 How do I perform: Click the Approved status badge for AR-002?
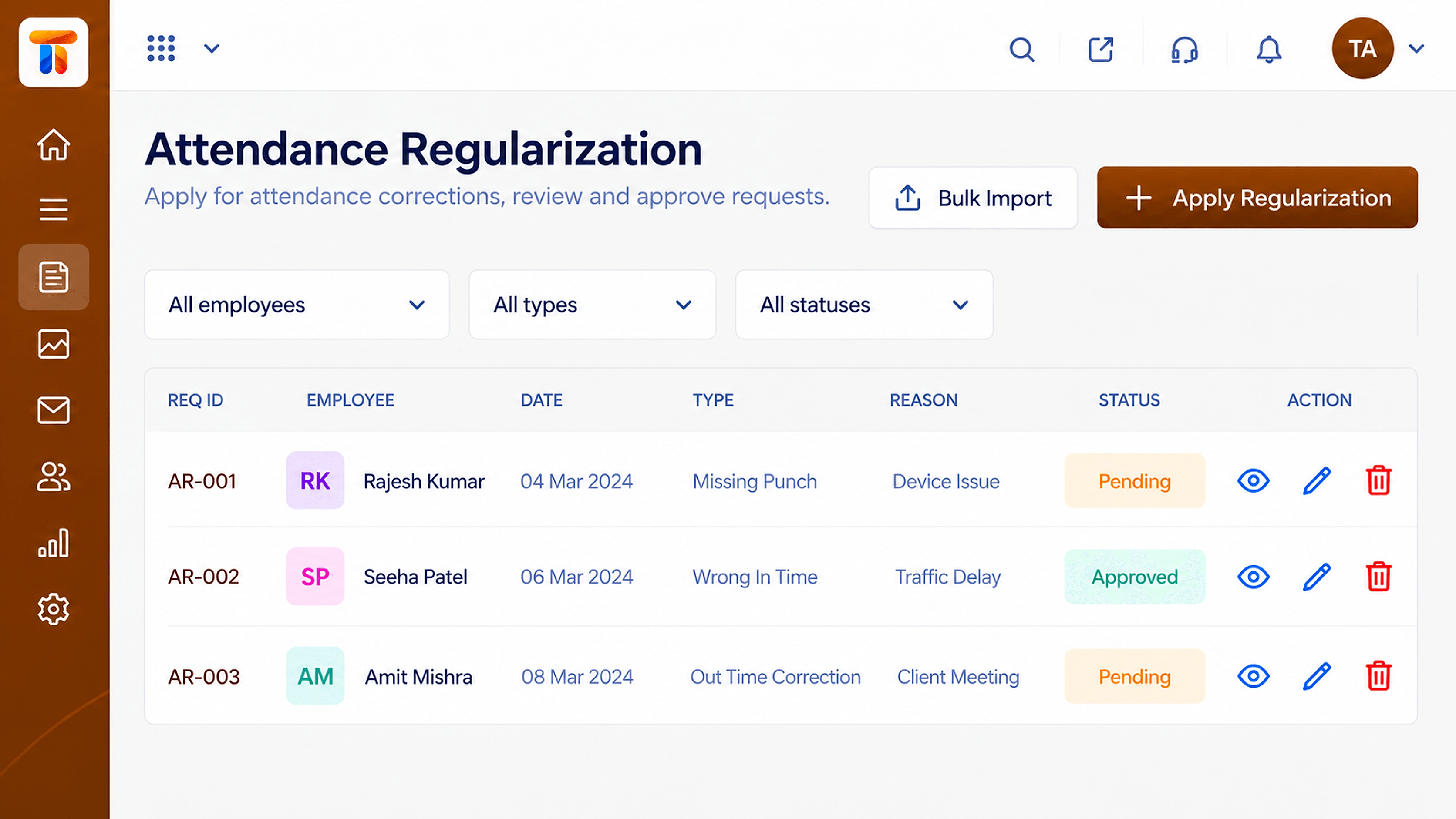click(x=1134, y=577)
